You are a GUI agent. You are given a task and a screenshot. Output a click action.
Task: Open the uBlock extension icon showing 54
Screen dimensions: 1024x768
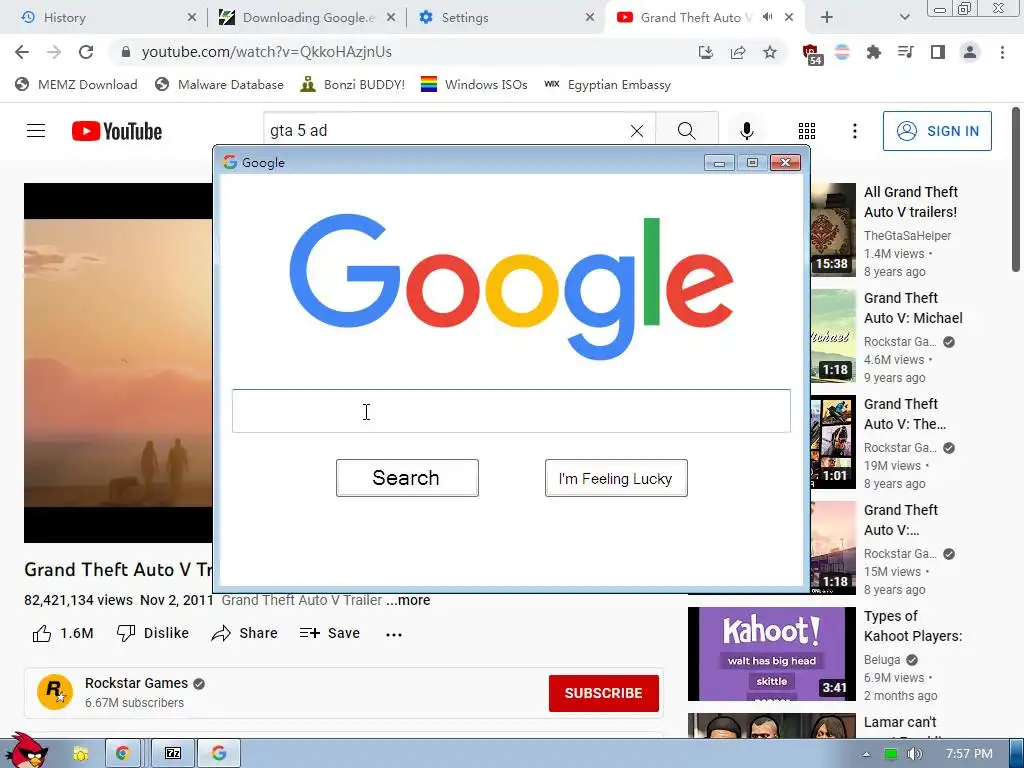click(x=812, y=54)
